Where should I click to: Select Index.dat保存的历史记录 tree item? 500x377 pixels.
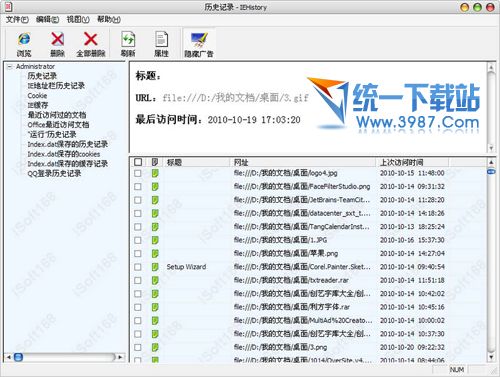tap(68, 144)
